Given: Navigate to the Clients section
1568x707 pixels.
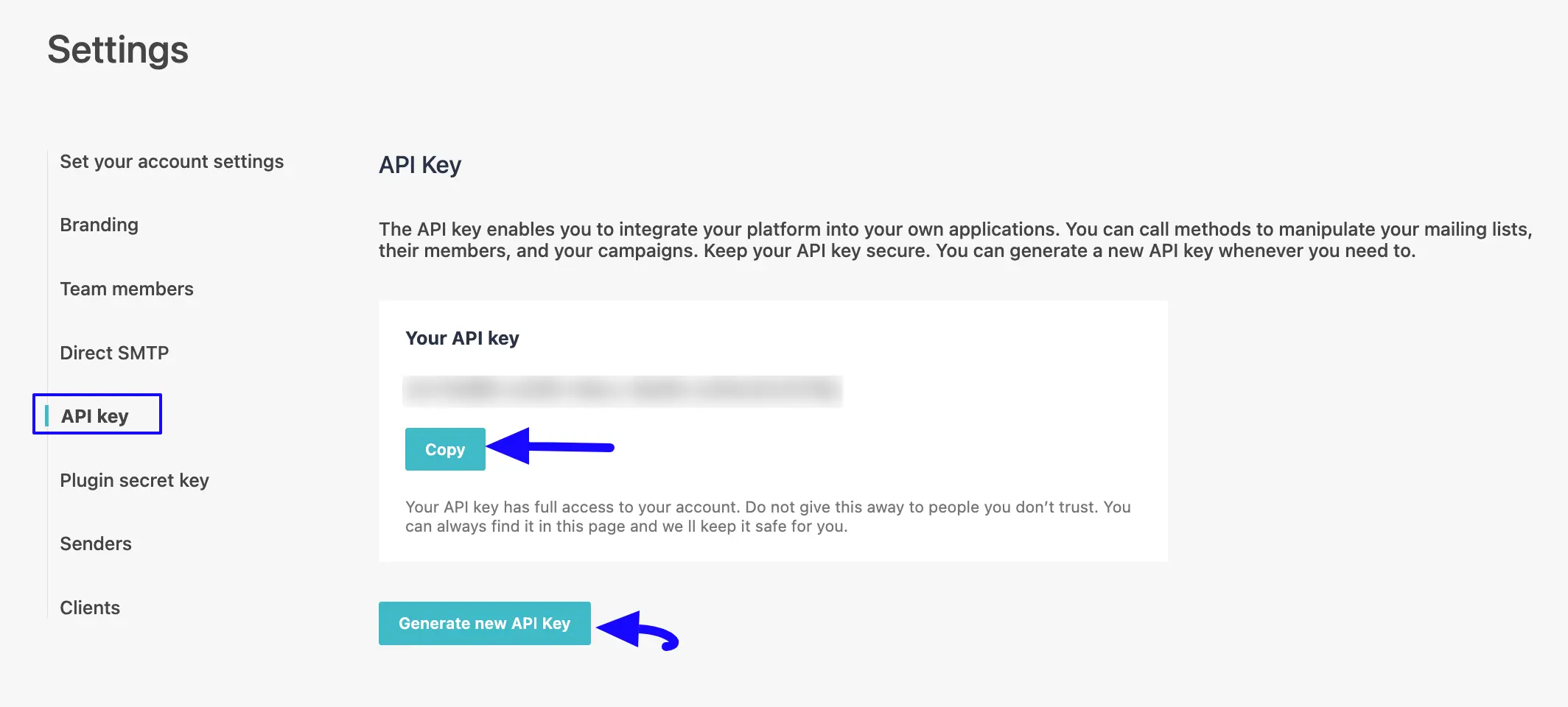Looking at the screenshot, I should coord(90,607).
